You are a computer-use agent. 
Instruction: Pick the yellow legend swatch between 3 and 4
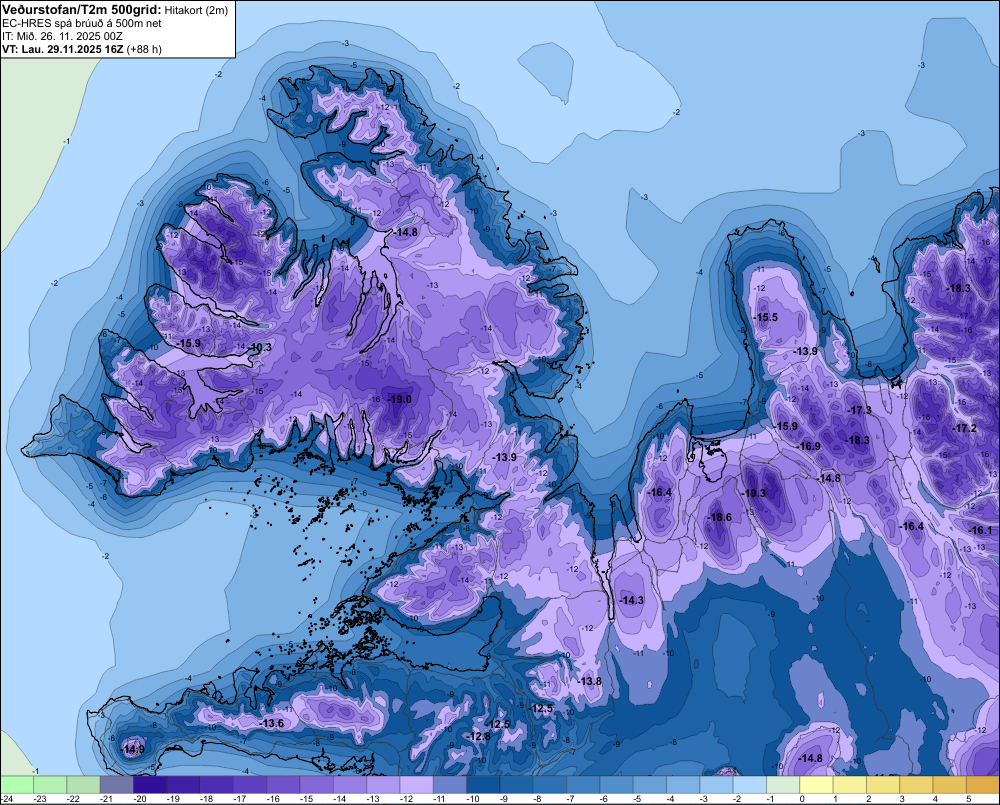916,784
